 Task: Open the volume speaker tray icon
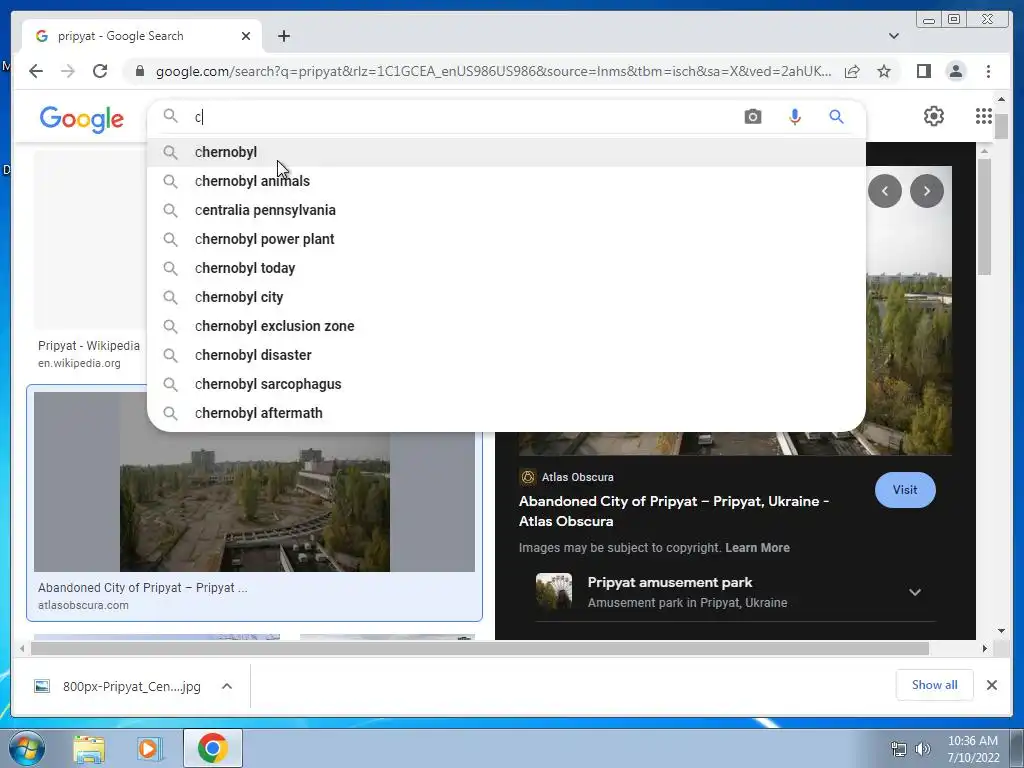click(922, 749)
